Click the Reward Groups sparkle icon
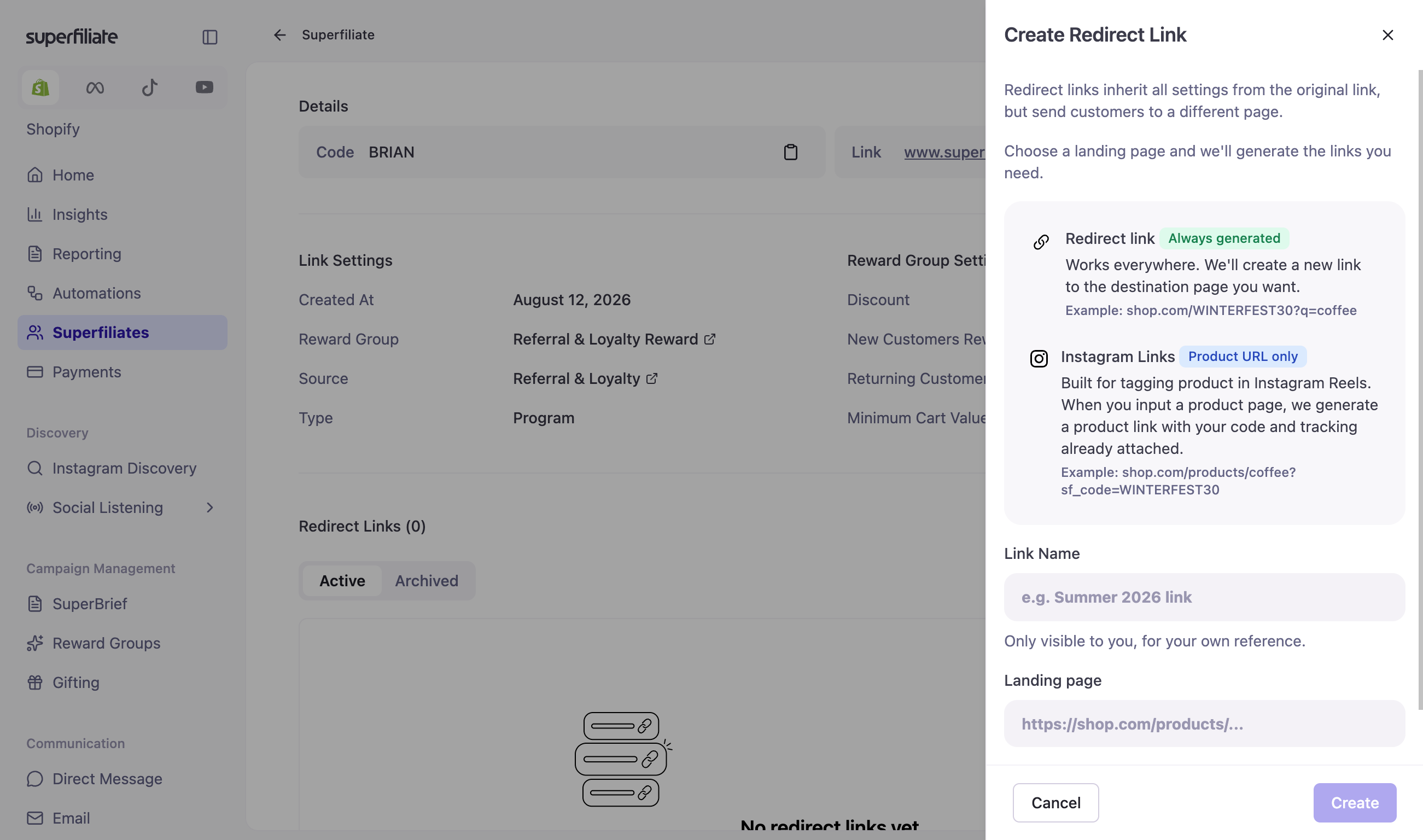This screenshot has height=840, width=1423. click(x=35, y=643)
